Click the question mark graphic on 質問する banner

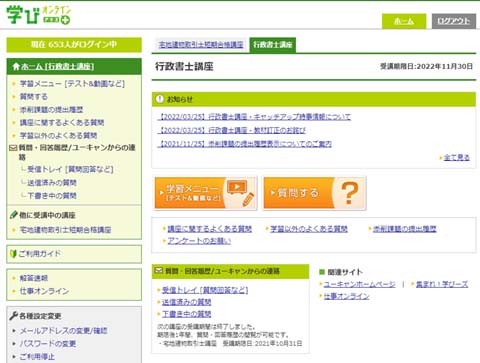click(349, 193)
